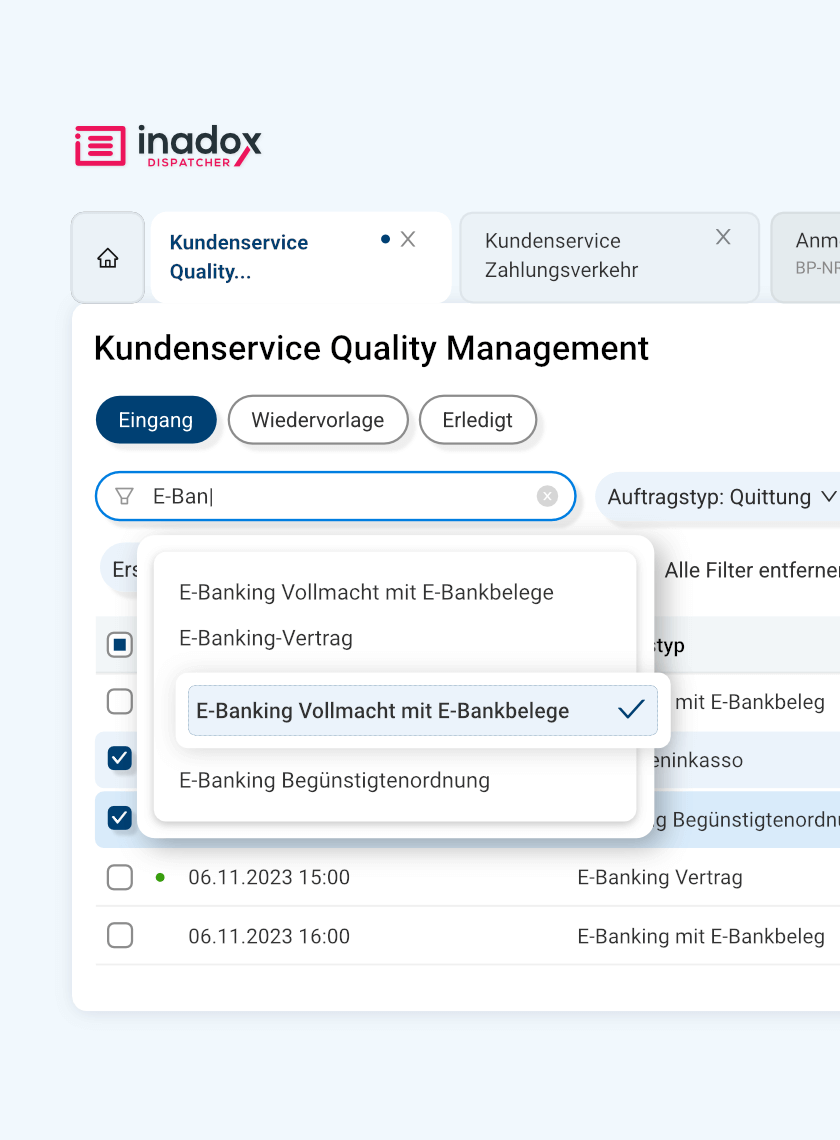Uncheck the checkbox in Begünstigtenordnung row

[119, 817]
